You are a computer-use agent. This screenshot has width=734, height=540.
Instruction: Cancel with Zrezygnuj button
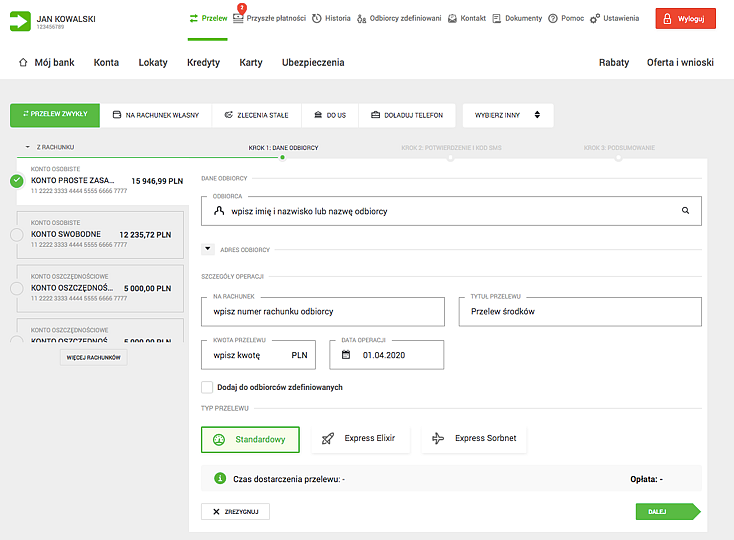click(235, 511)
